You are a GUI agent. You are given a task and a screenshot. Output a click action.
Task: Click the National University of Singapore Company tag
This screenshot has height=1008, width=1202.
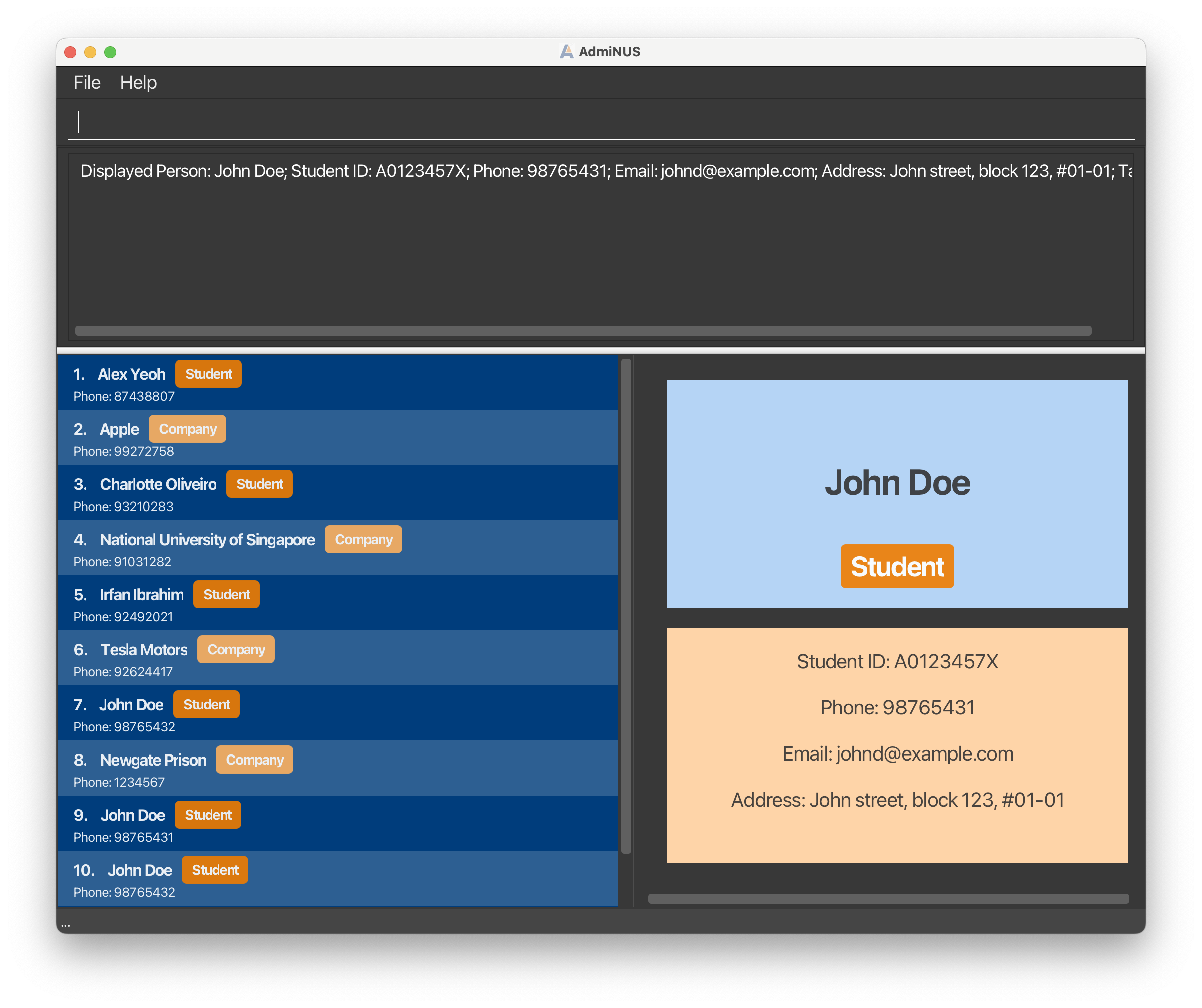pos(363,539)
